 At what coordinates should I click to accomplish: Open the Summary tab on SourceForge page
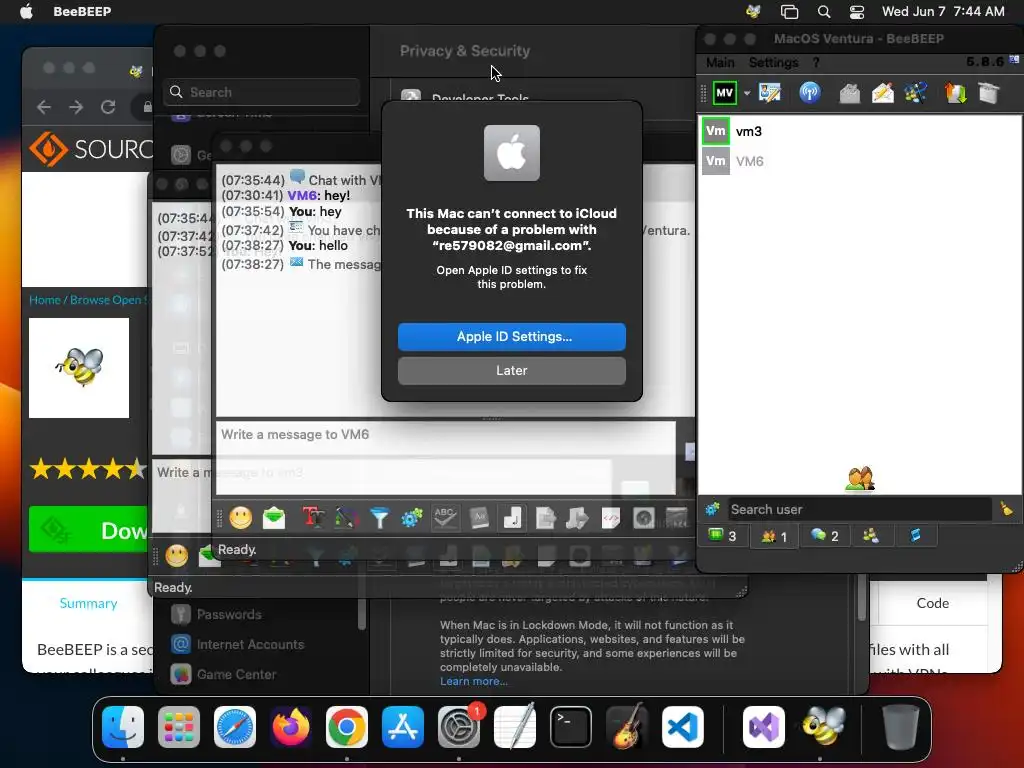[88, 603]
